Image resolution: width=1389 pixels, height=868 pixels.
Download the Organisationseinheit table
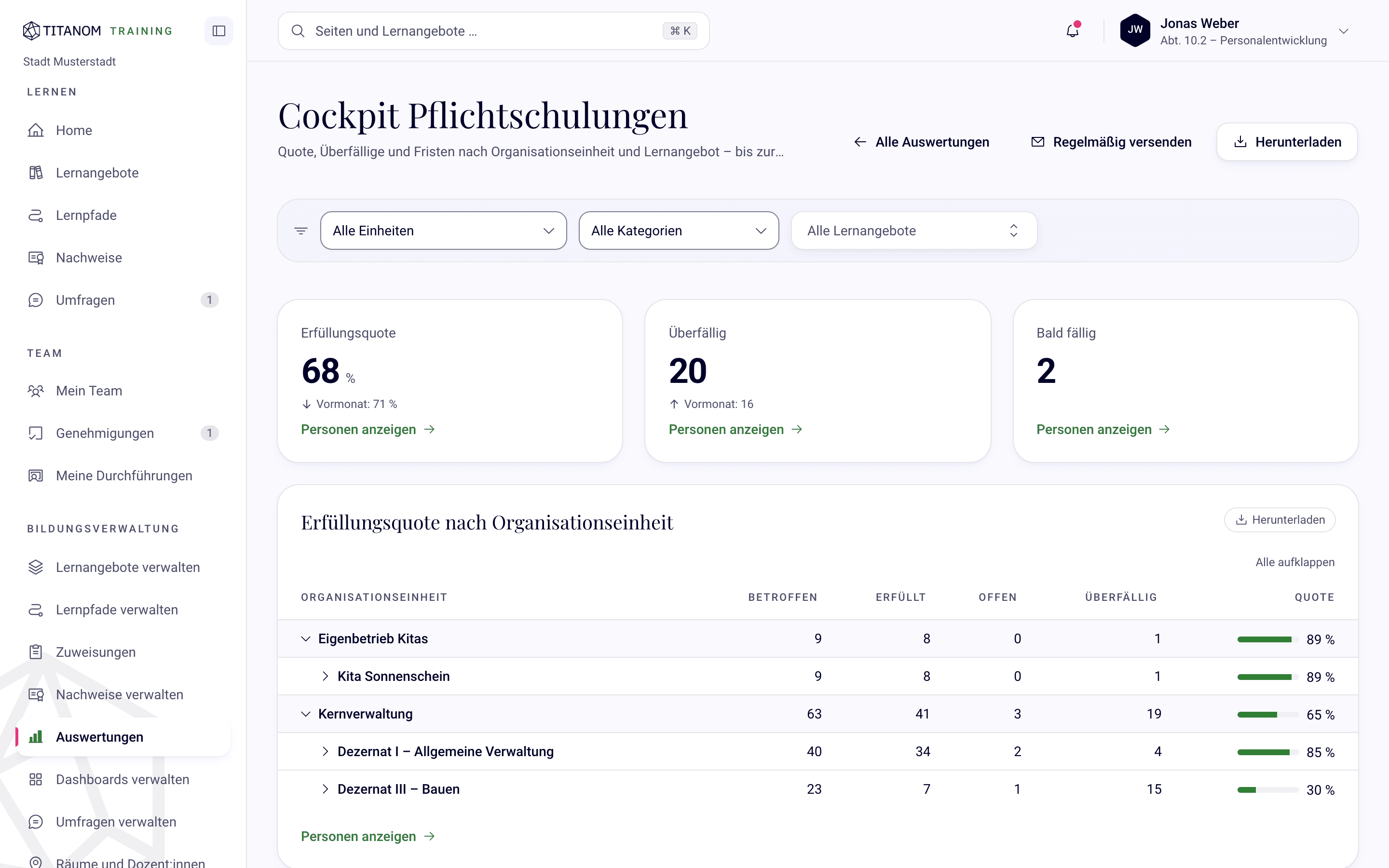(1280, 519)
